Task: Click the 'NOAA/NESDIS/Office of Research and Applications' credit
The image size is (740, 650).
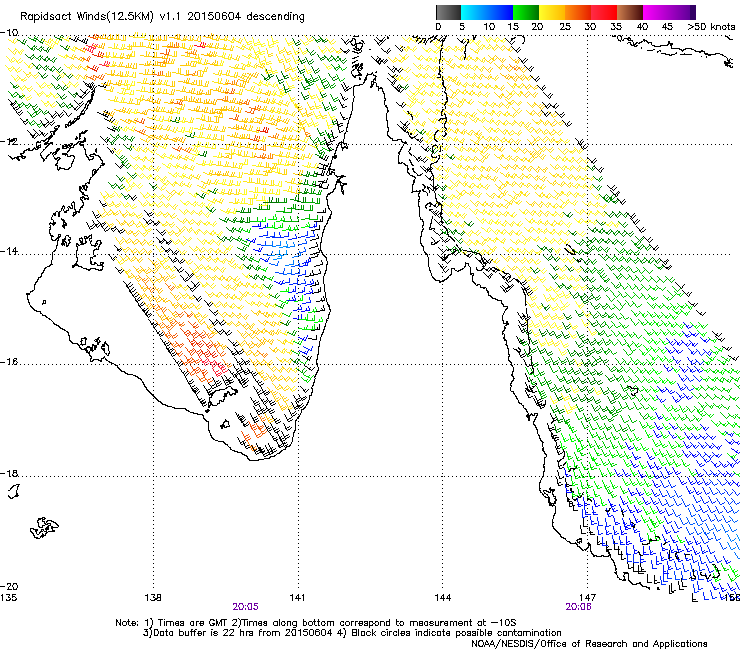Action: pos(589,644)
